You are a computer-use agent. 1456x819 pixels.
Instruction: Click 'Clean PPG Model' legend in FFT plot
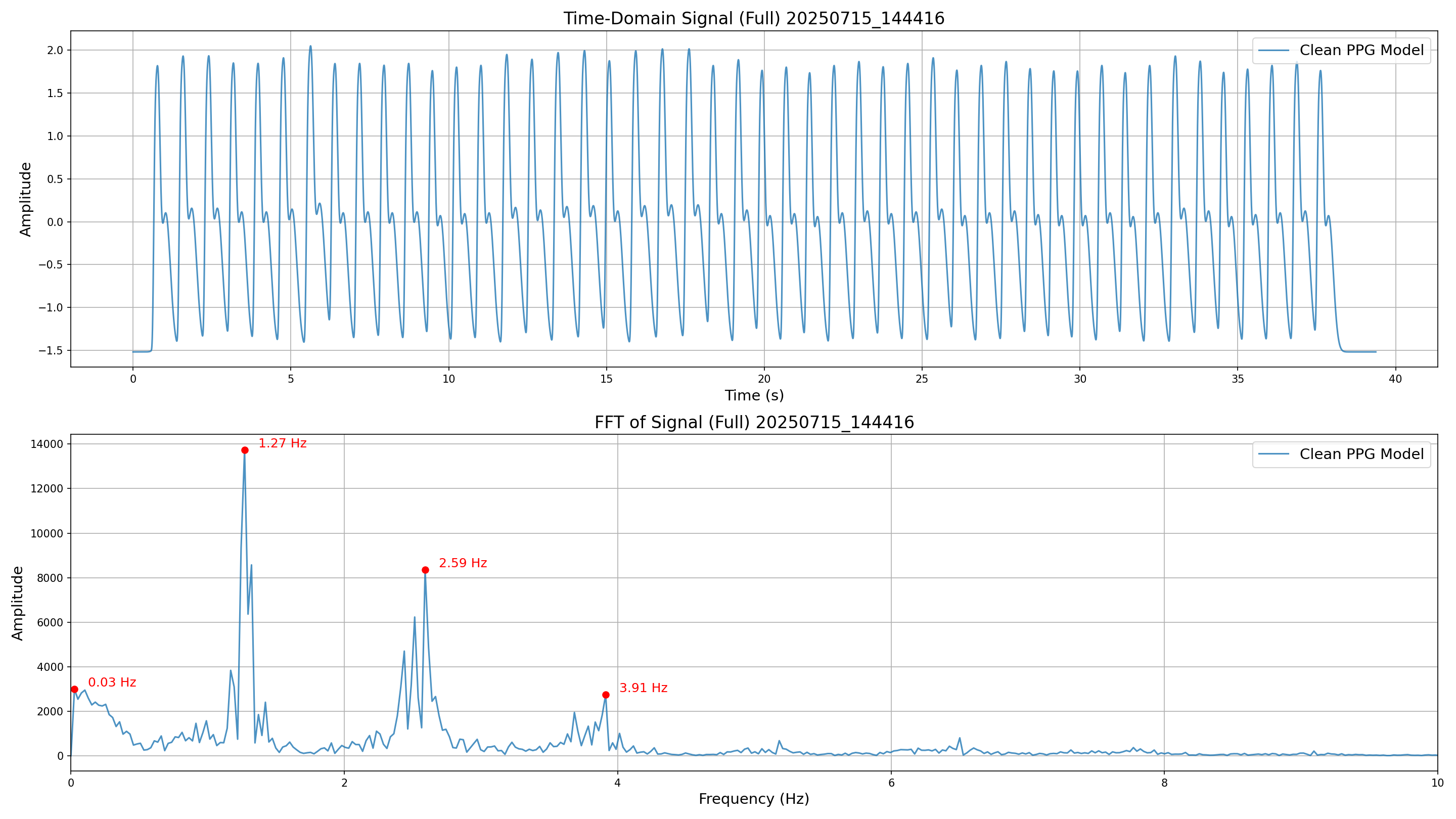tap(1361, 454)
